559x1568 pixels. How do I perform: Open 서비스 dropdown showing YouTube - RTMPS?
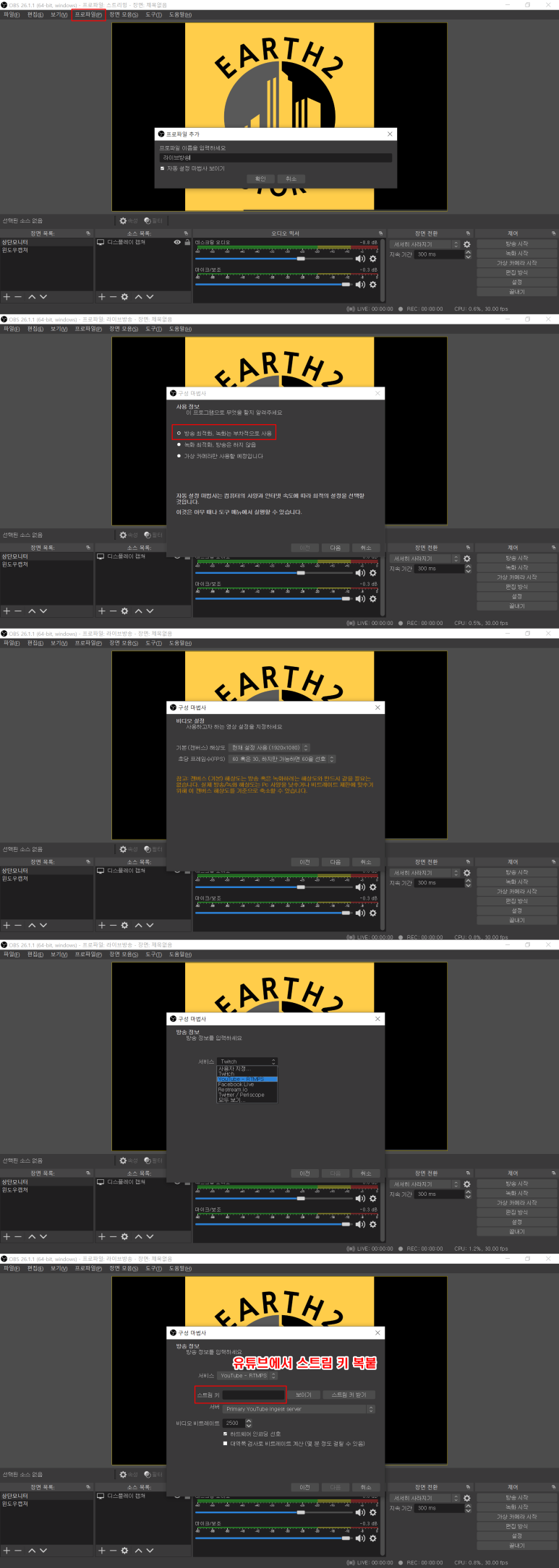click(247, 1375)
